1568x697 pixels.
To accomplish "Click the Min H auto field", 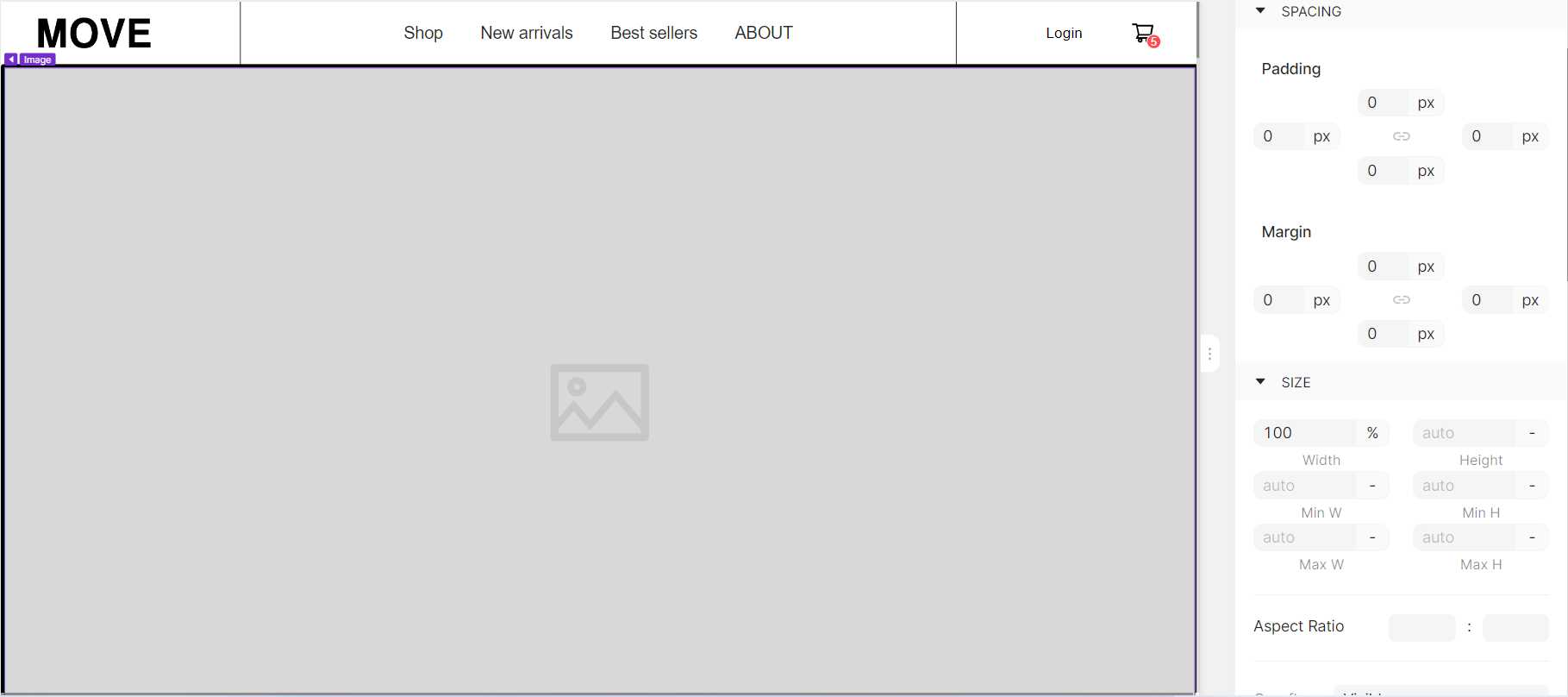I will point(1465,486).
